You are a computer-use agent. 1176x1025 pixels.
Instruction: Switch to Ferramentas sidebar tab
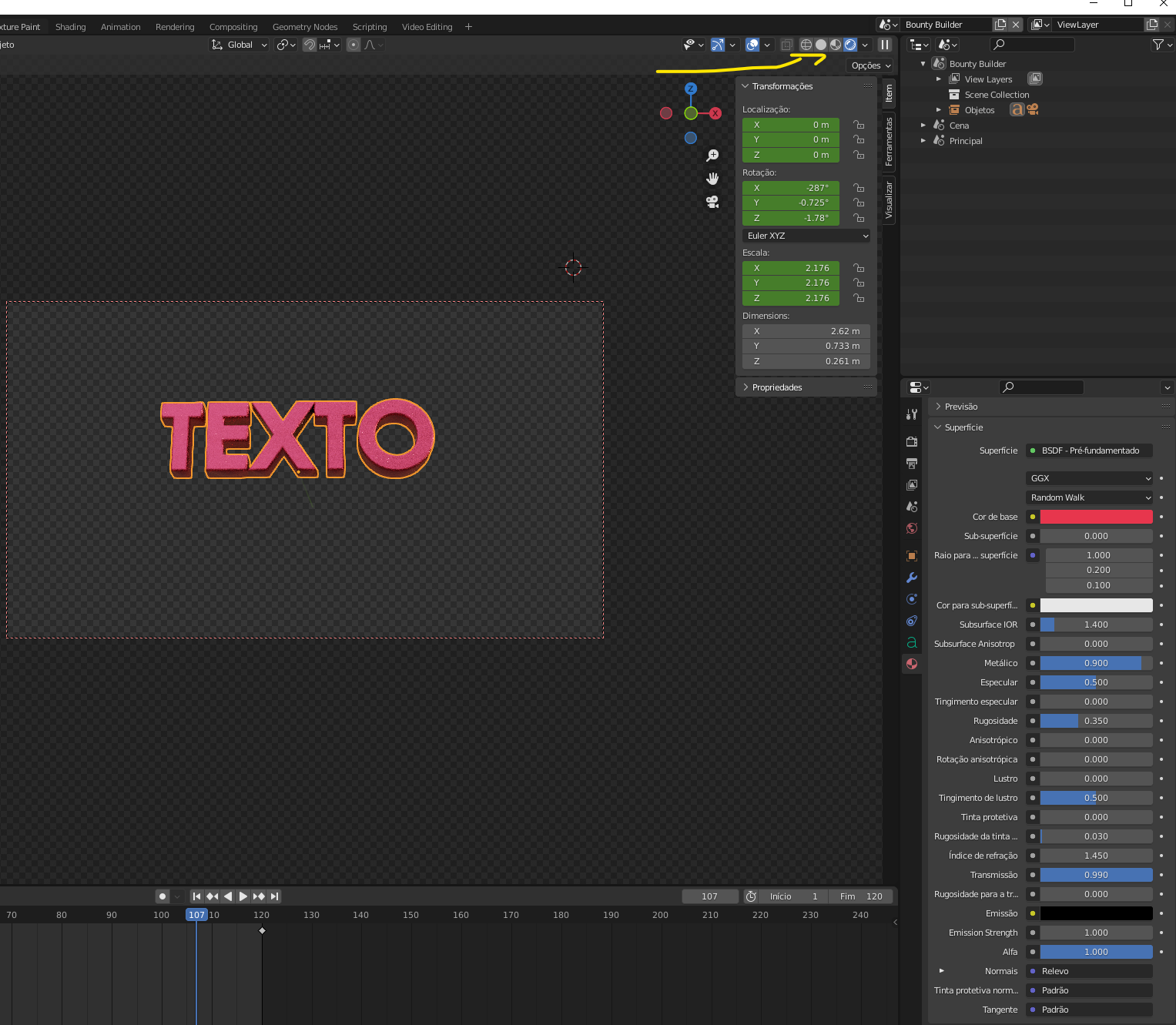click(889, 142)
